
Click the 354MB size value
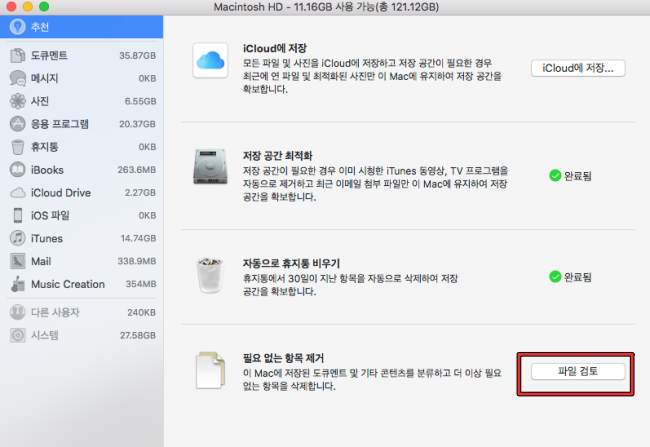tap(141, 284)
